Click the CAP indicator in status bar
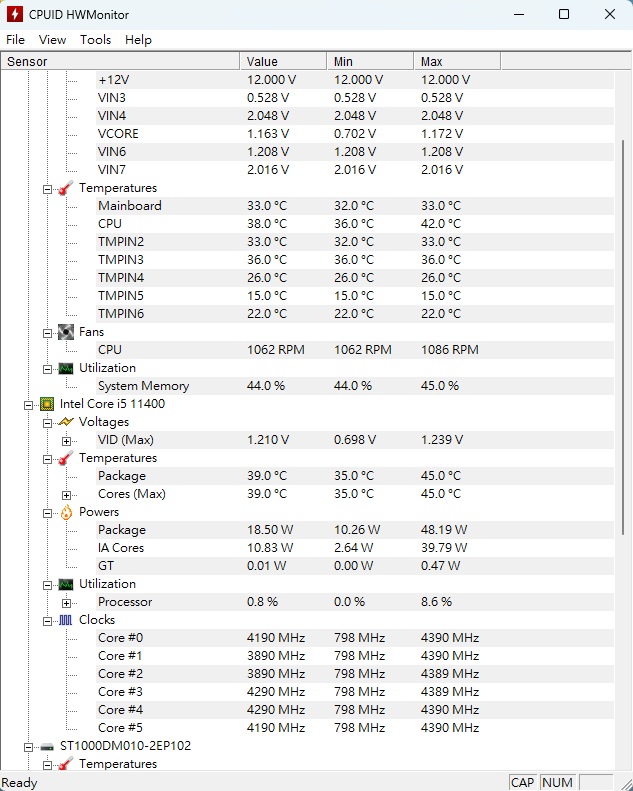This screenshot has width=633, height=791. [523, 782]
